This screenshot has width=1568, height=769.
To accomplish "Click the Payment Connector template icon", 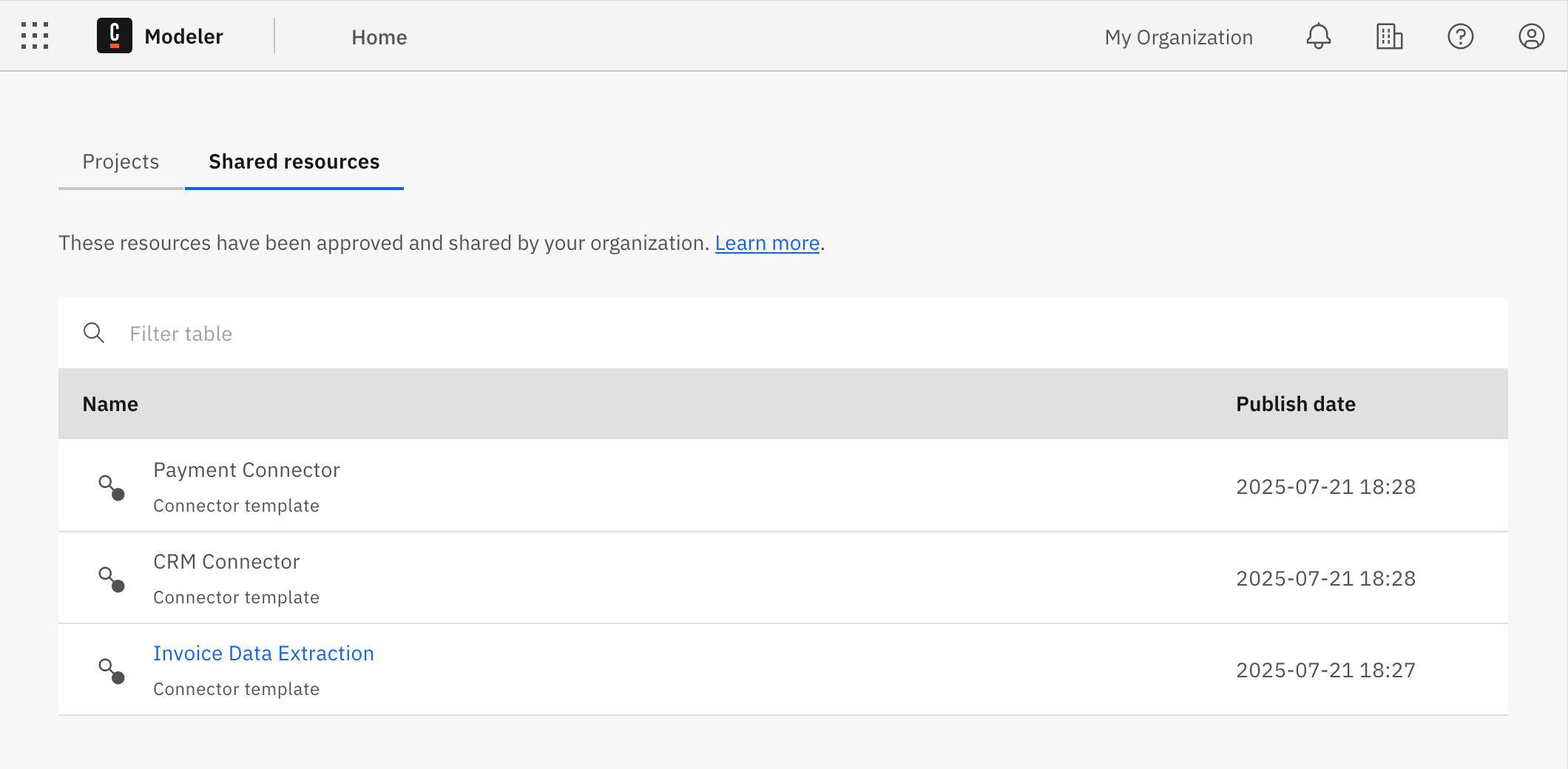I will pos(111,487).
